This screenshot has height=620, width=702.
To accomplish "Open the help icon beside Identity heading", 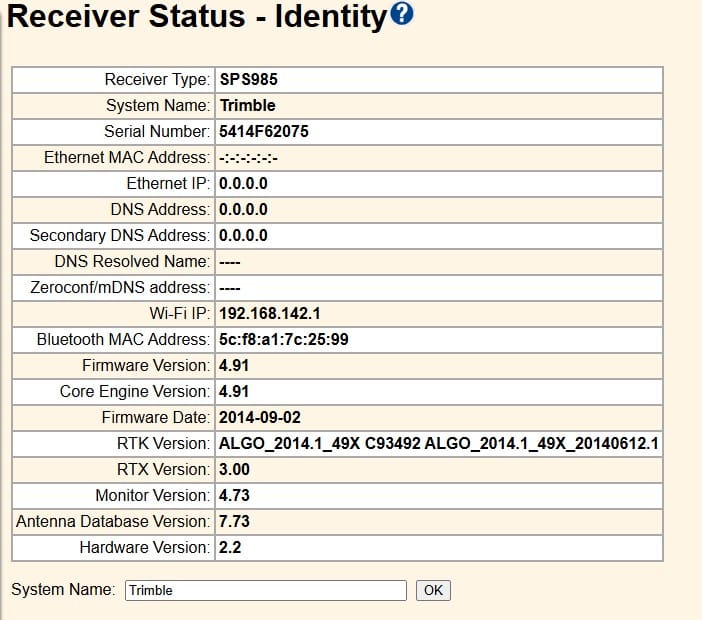I will 402,15.
